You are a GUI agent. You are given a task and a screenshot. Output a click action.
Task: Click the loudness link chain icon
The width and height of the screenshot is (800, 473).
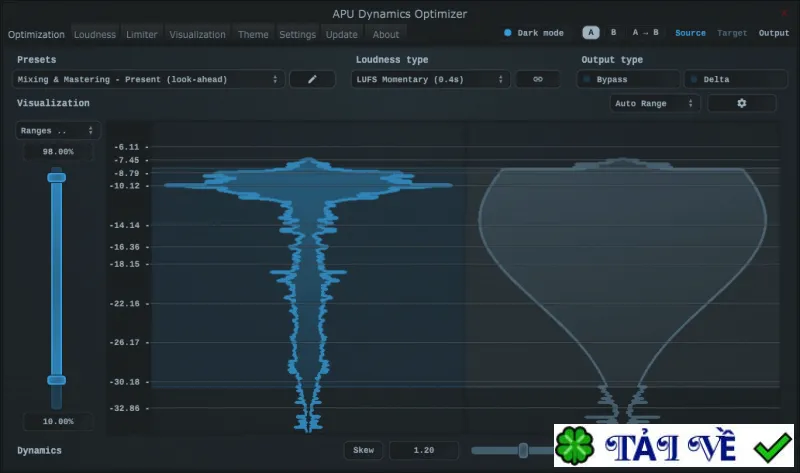538,79
